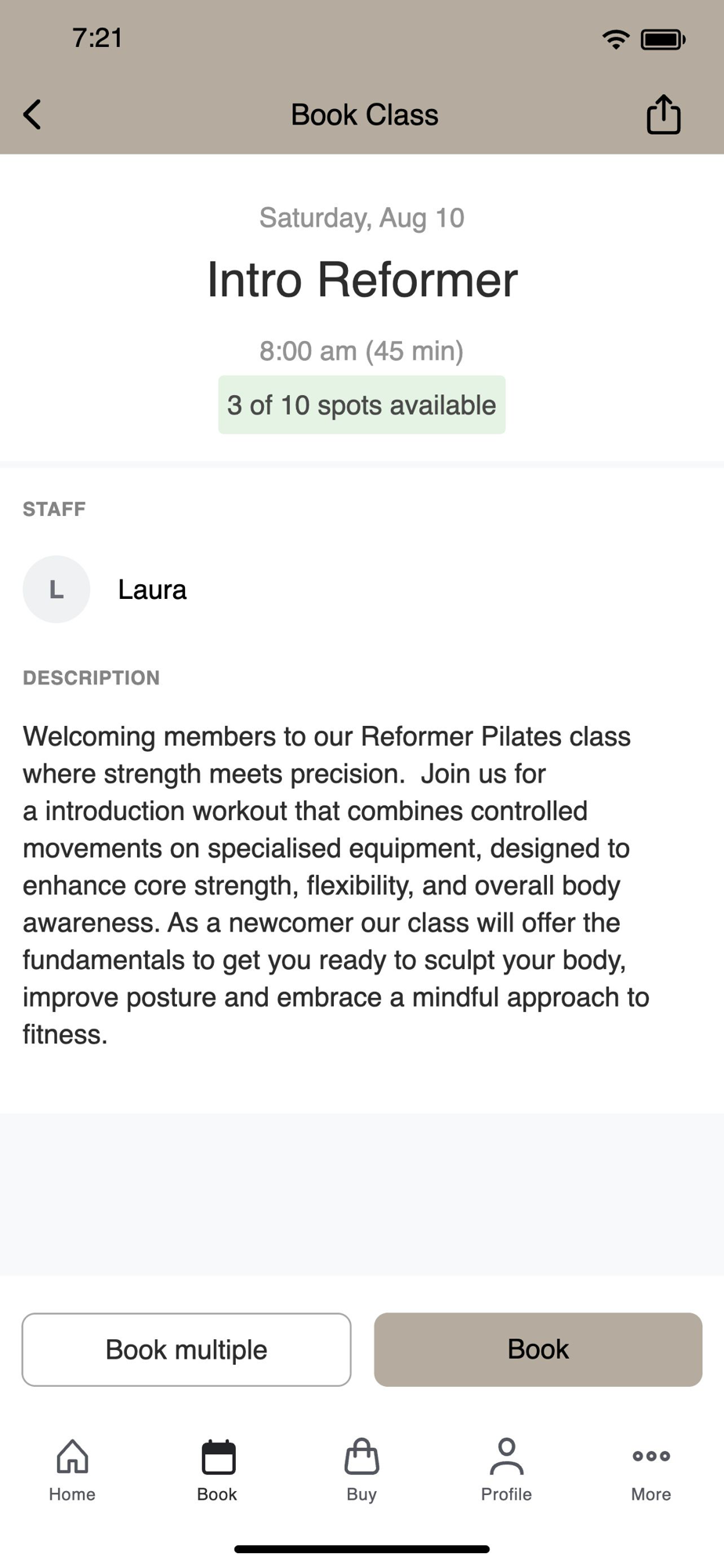Tap the back arrow icon
The width and height of the screenshot is (724, 1568).
click(32, 114)
